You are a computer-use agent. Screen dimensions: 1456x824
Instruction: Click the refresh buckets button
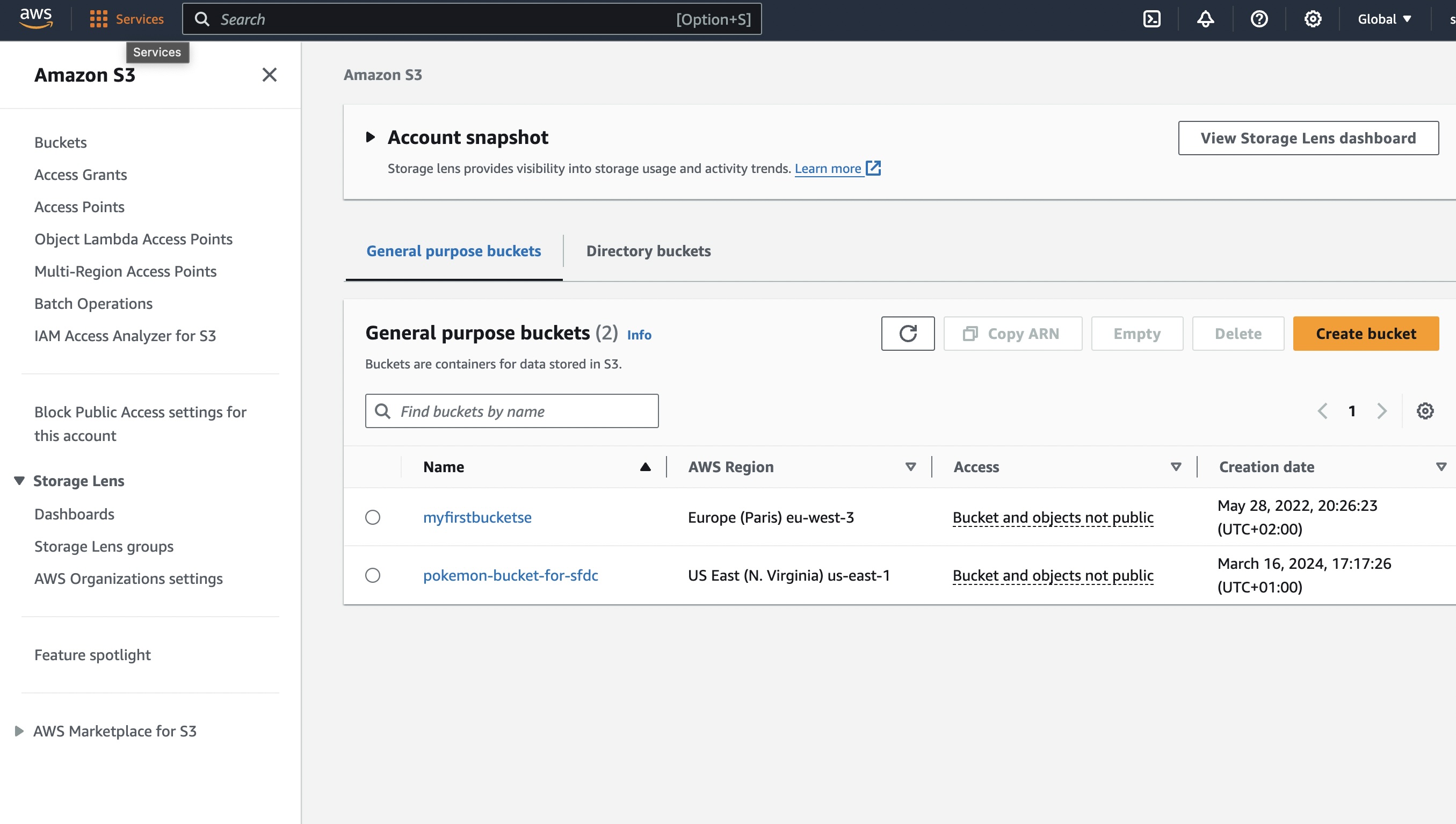point(908,334)
